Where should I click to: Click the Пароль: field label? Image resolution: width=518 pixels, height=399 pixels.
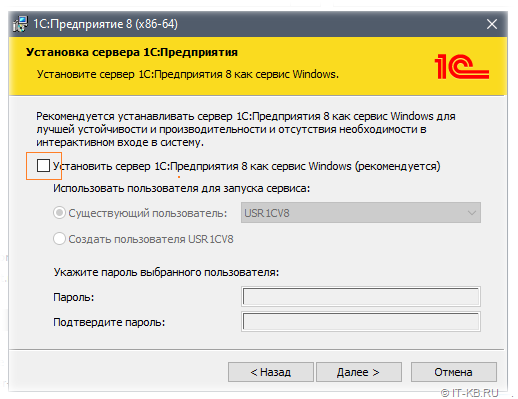pyautogui.click(x=74, y=297)
